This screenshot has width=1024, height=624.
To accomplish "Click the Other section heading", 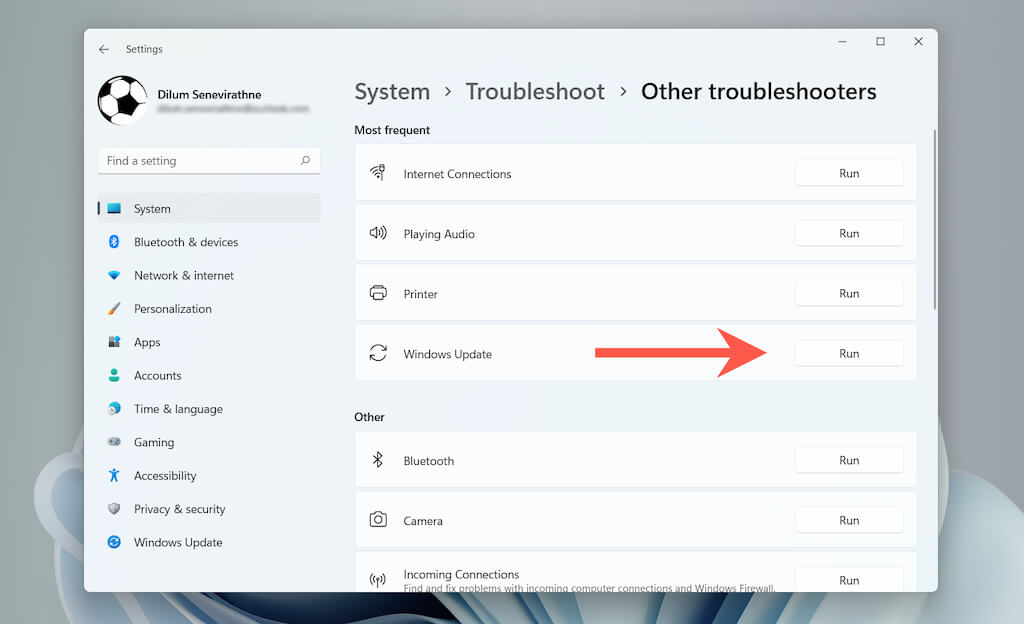I will 369,416.
